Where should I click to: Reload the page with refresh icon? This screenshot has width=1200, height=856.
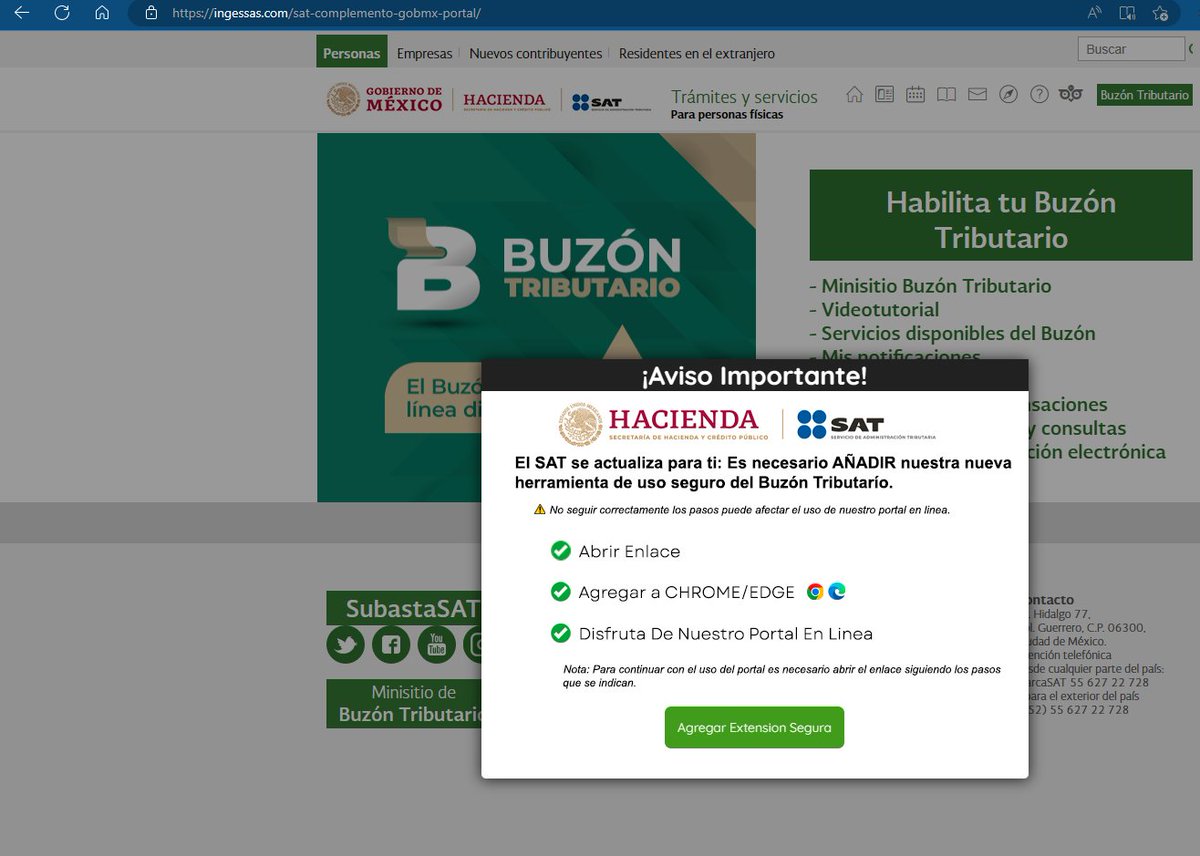62,13
